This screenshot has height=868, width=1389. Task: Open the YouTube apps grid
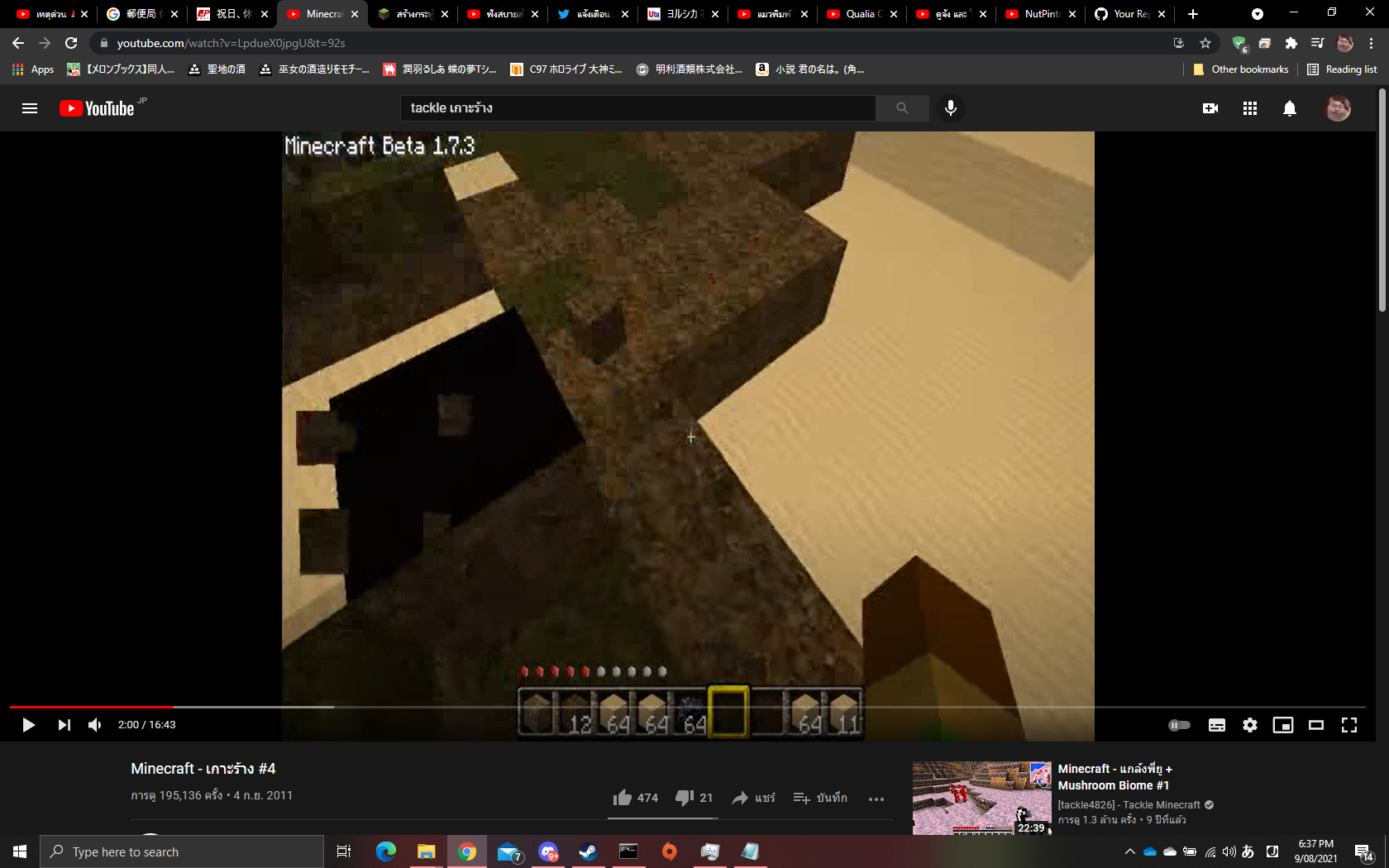[x=1250, y=108]
